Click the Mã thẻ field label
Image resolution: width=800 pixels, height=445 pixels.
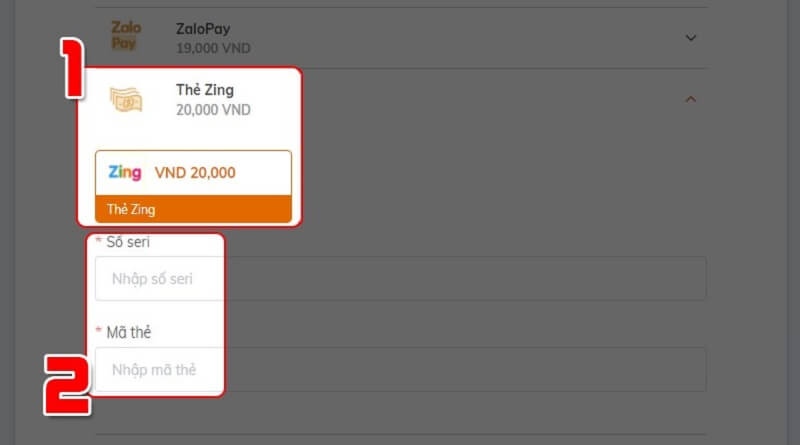point(129,332)
